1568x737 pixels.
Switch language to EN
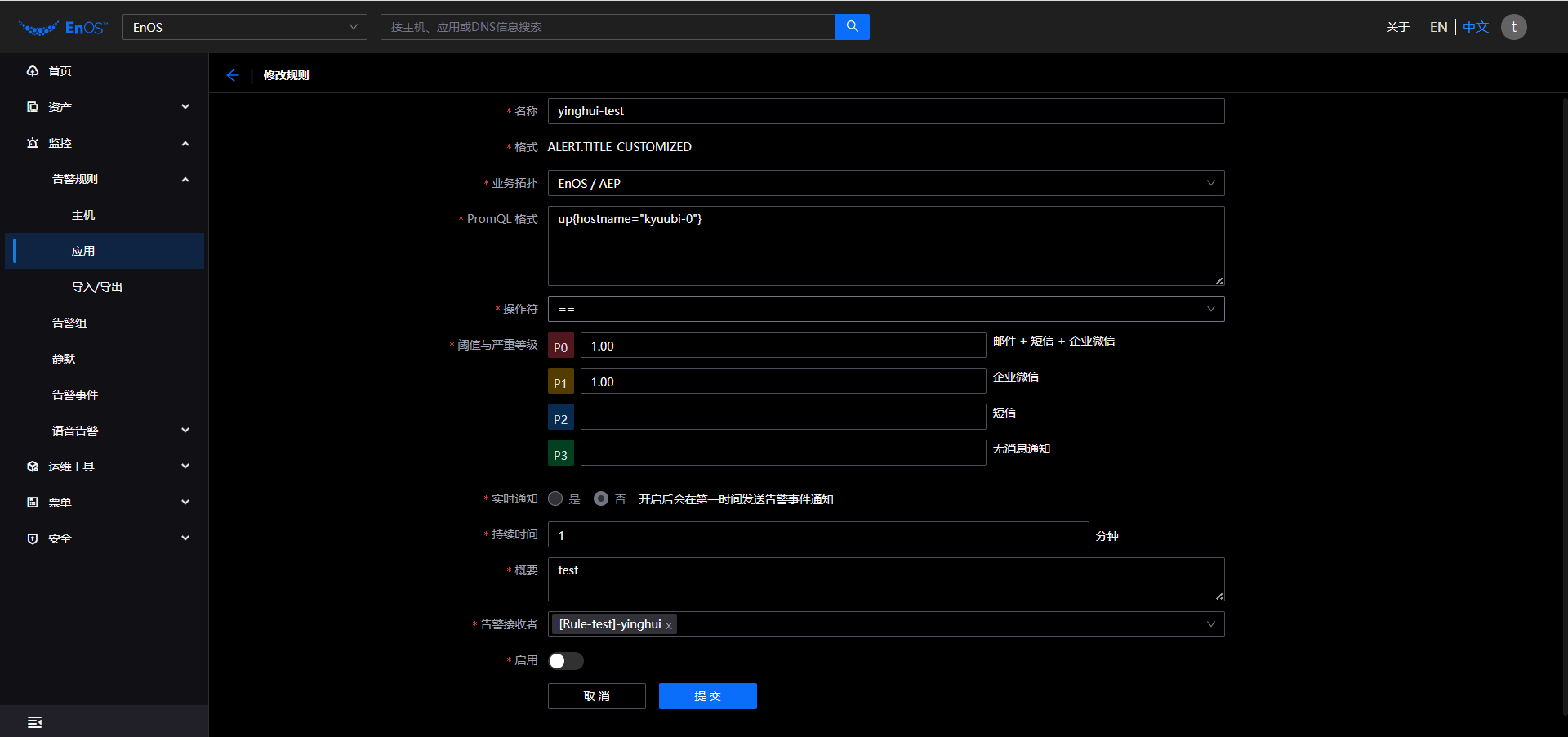tap(1438, 27)
